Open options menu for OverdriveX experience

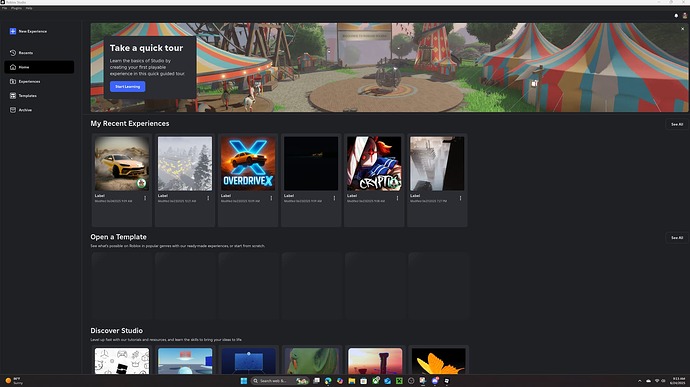pos(271,198)
